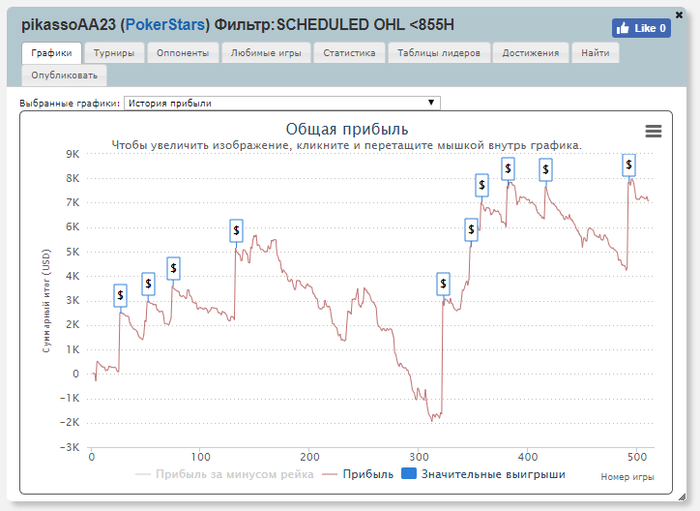Open the Достижения tab
The width and height of the screenshot is (700, 511).
point(530,53)
